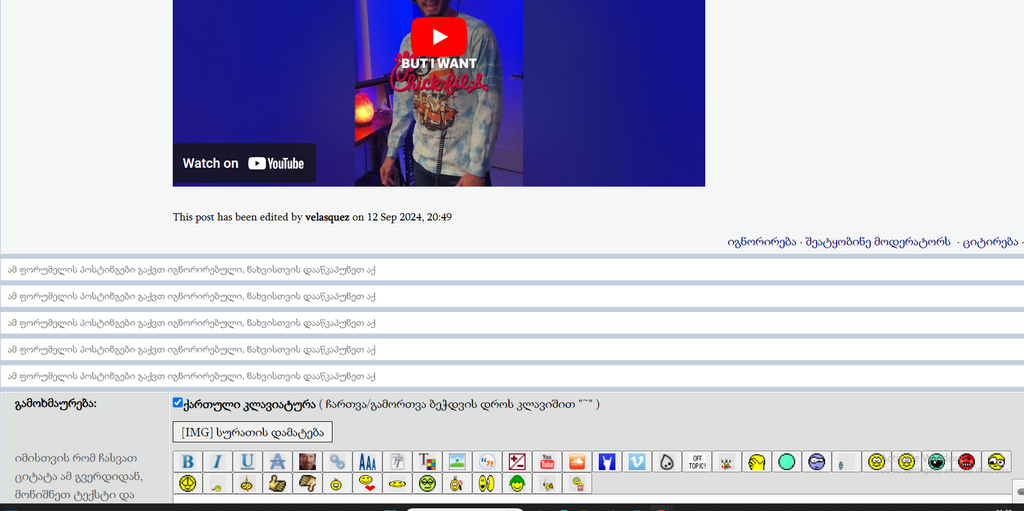
Task: Insert a YouTube video with the YouTube icon
Action: tap(547, 462)
